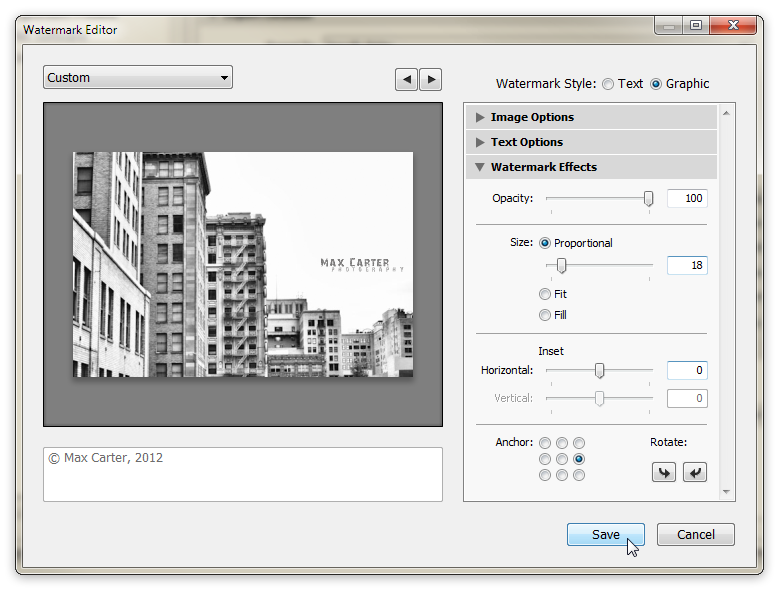Click scroll up arrow in effects panel
Image resolution: width=779 pixels, height=590 pixels.
726,113
